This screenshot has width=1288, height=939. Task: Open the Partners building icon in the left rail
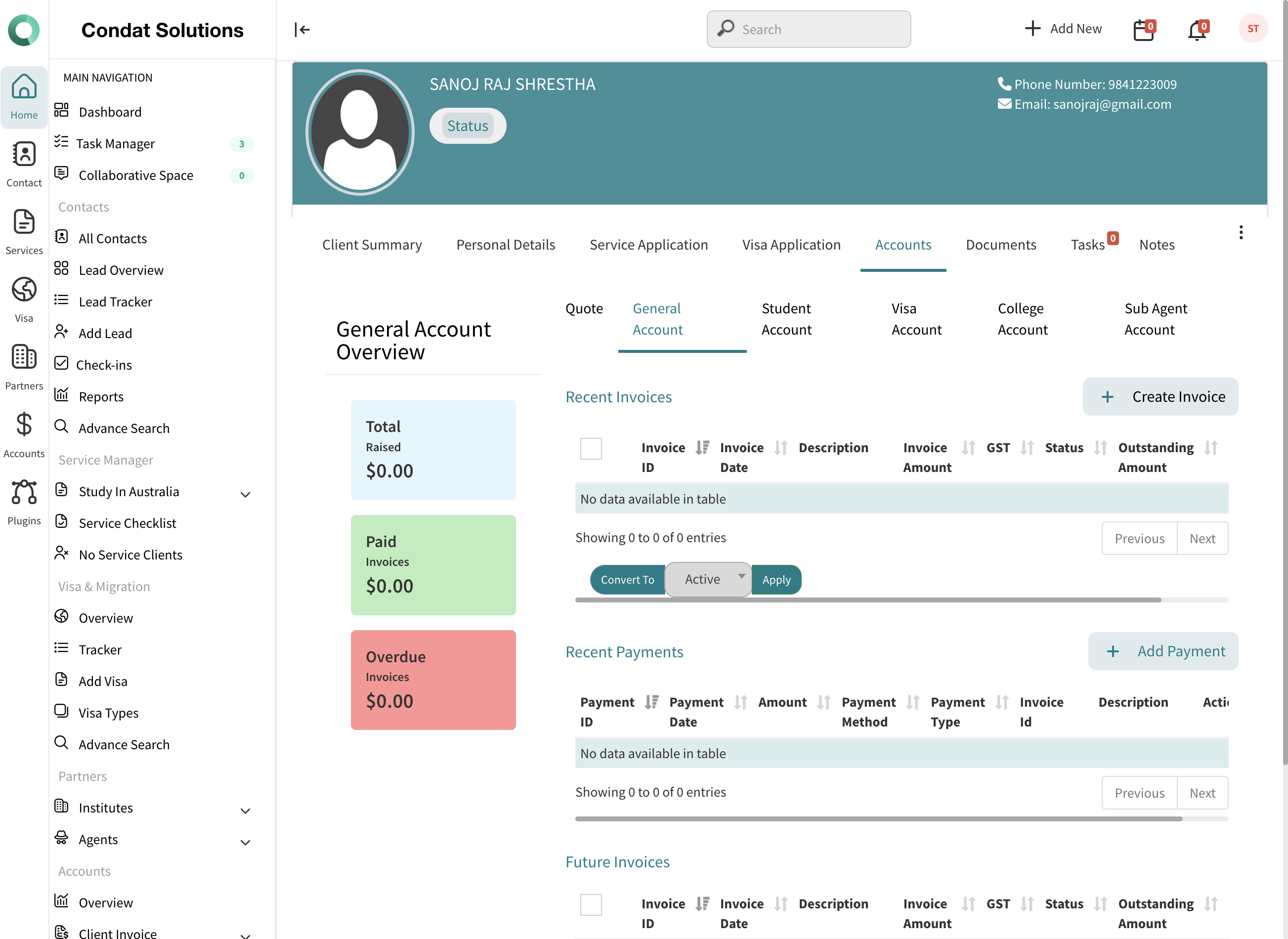click(24, 367)
